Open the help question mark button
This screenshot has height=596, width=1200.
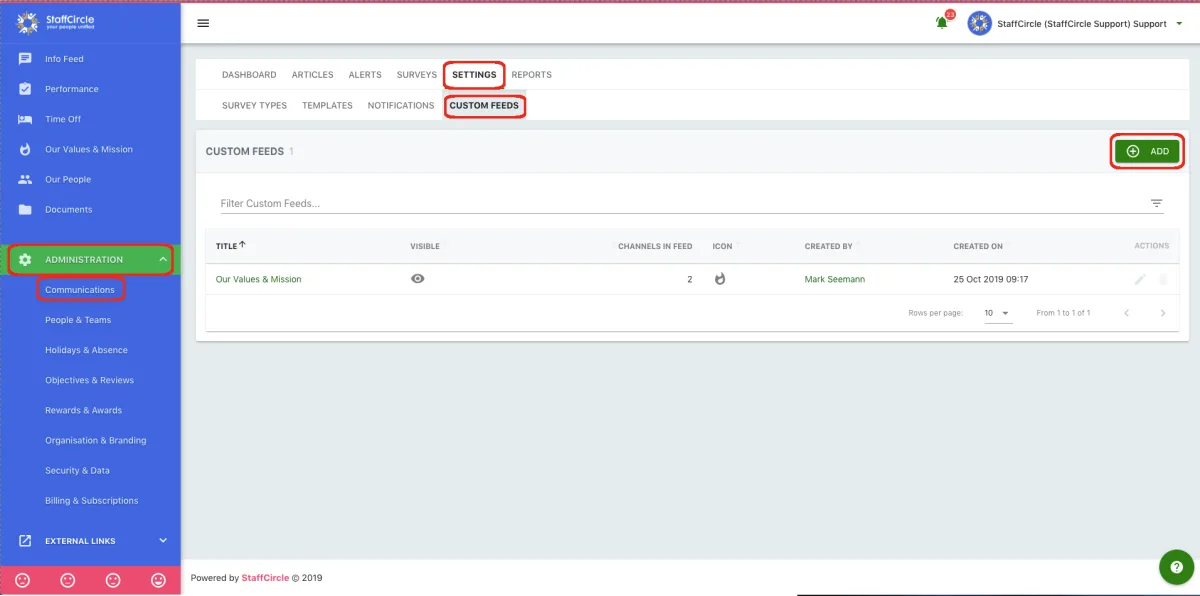click(x=1175, y=567)
